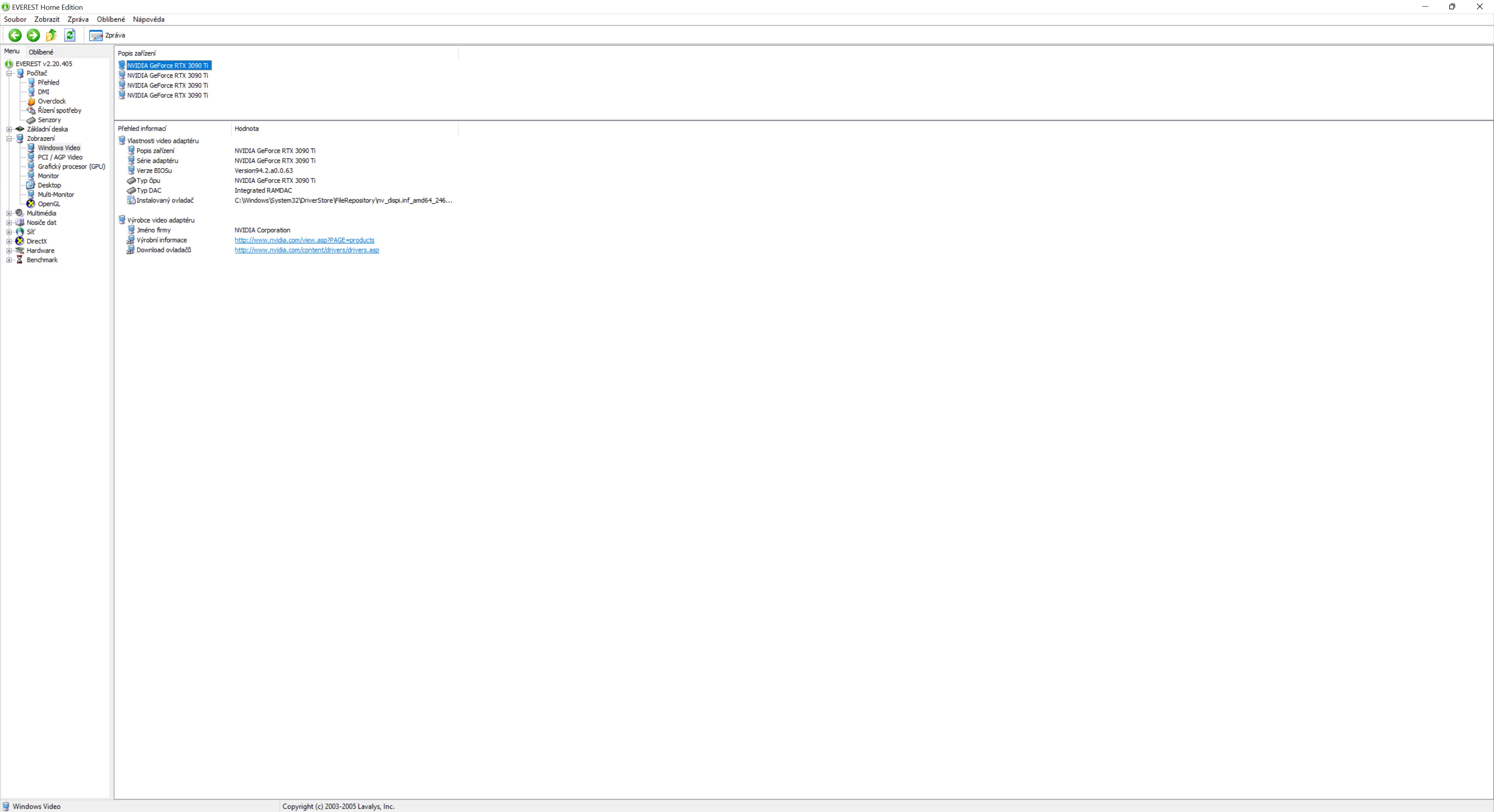Open the Soubor menu
Screen dimensions: 1494x812
pos(15,20)
